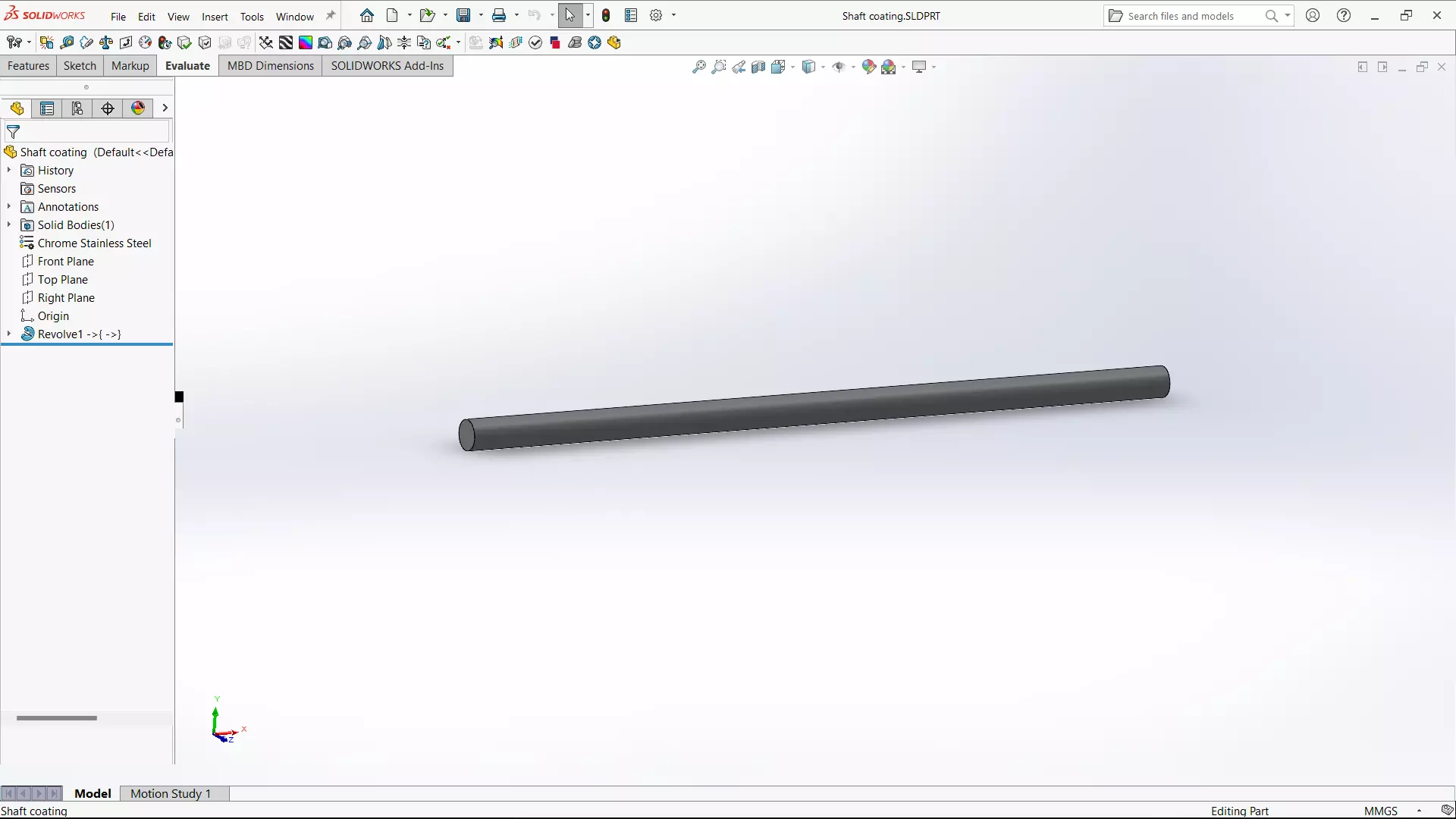This screenshot has width=1456, height=819.
Task: Open the New document dropdown arrow
Action: [410, 15]
